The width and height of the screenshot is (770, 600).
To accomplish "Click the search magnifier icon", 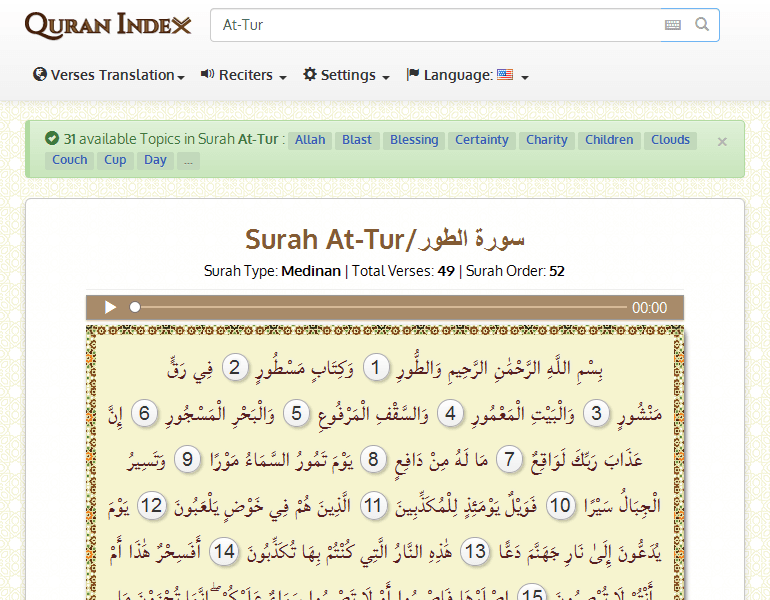I will pyautogui.click(x=702, y=25).
